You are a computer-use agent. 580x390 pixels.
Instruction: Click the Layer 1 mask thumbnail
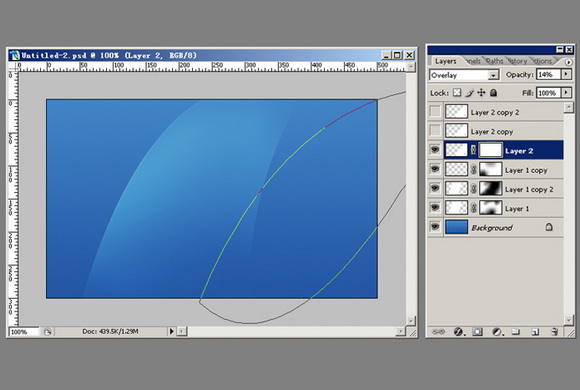490,208
